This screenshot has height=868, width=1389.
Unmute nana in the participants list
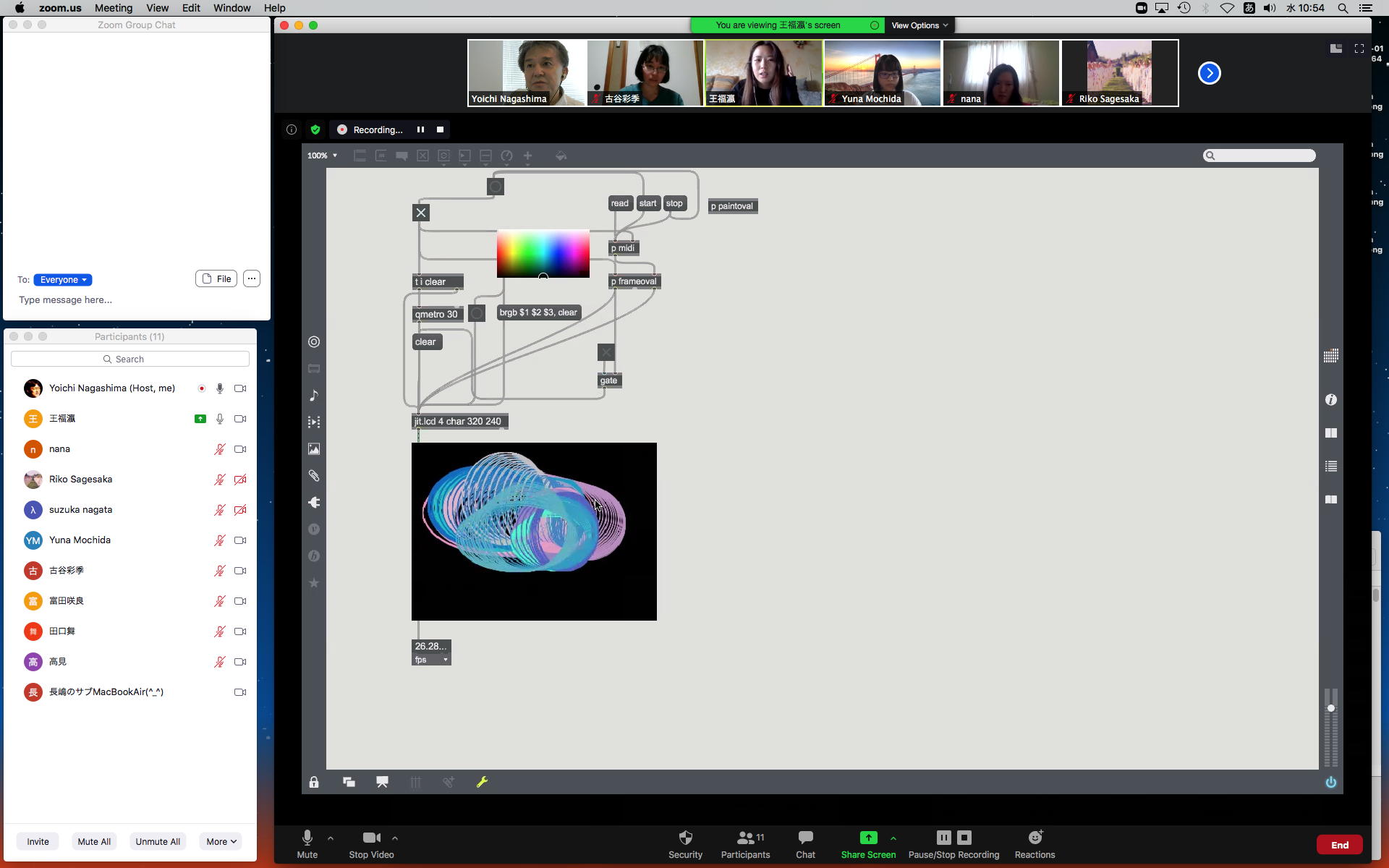[219, 449]
